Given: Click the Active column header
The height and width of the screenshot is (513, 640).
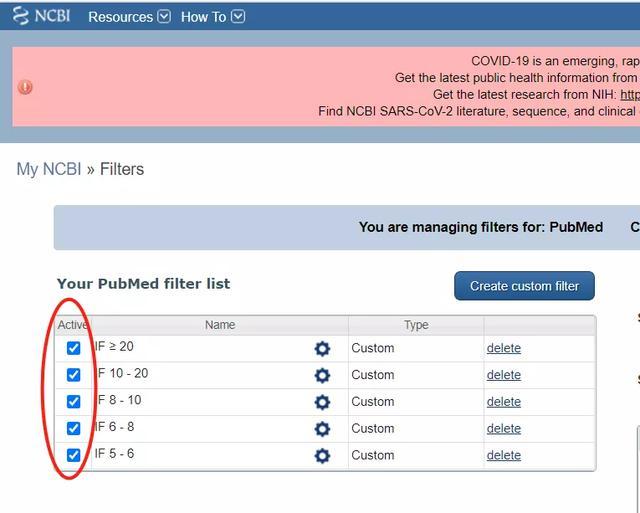Looking at the screenshot, I should point(72,325).
